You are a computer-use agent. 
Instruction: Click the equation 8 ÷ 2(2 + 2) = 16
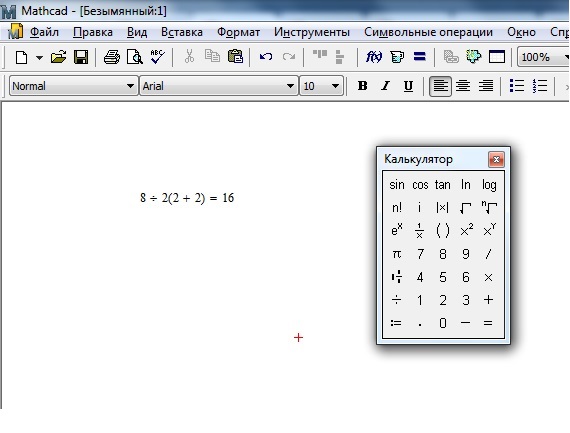pos(187,198)
